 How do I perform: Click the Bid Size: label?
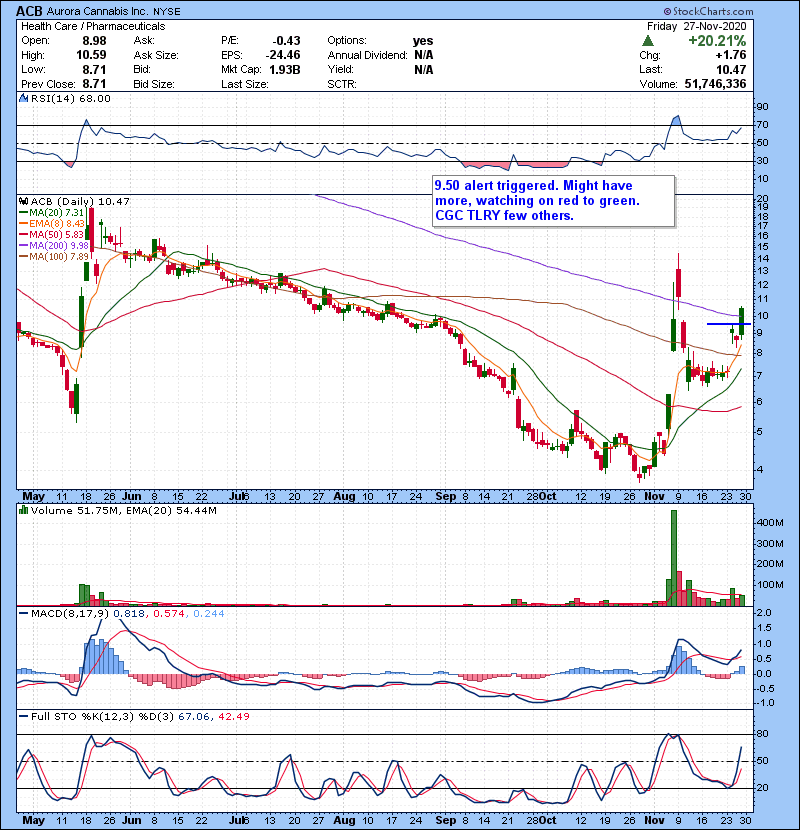click(154, 84)
